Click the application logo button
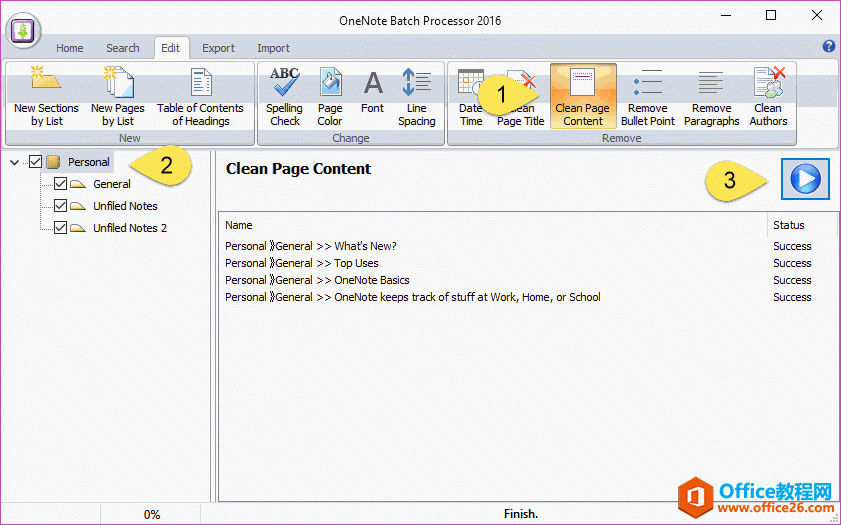Image resolution: width=841 pixels, height=525 pixels. [x=23, y=31]
